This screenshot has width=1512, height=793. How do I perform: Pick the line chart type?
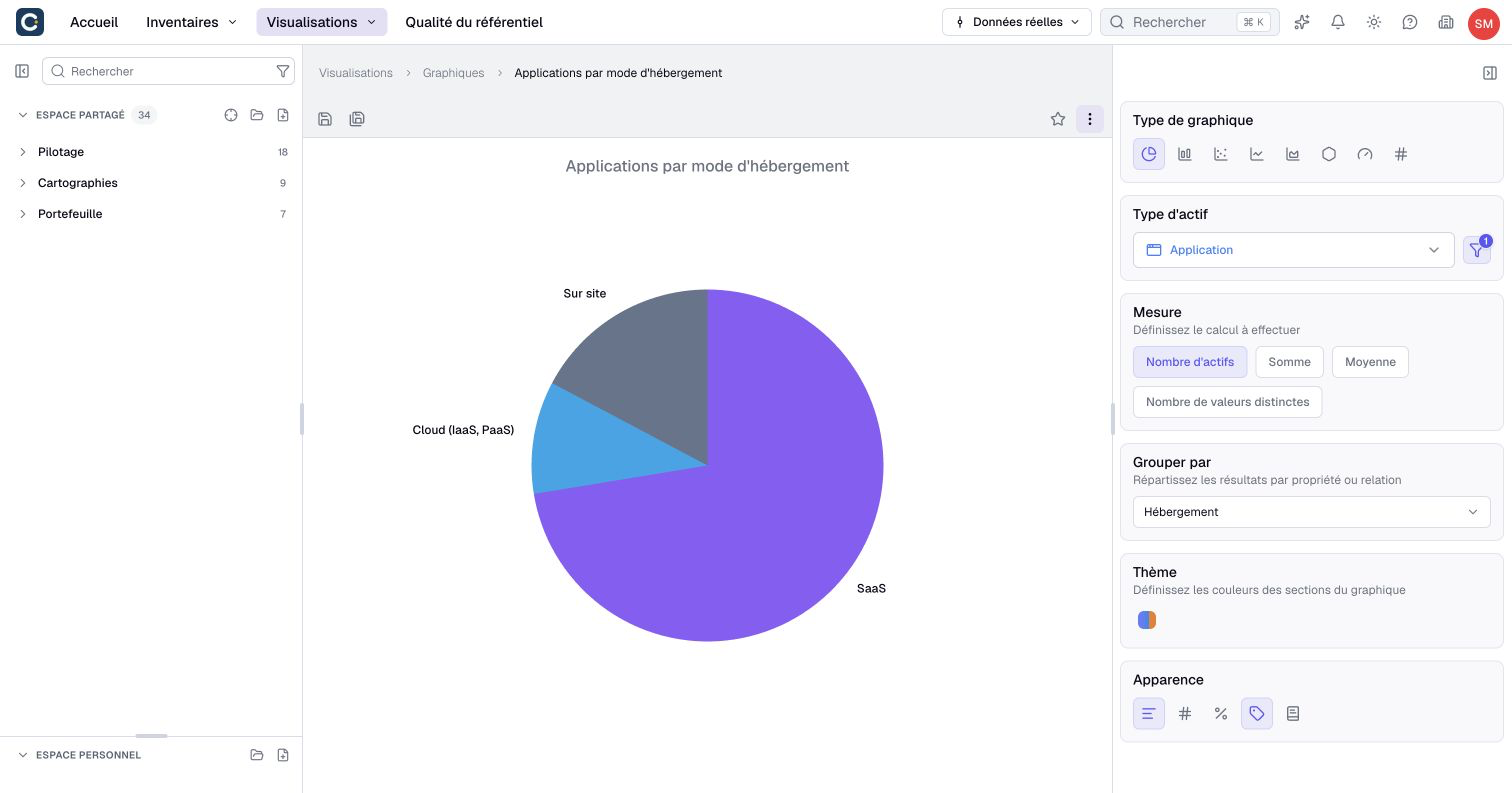[x=1257, y=154]
